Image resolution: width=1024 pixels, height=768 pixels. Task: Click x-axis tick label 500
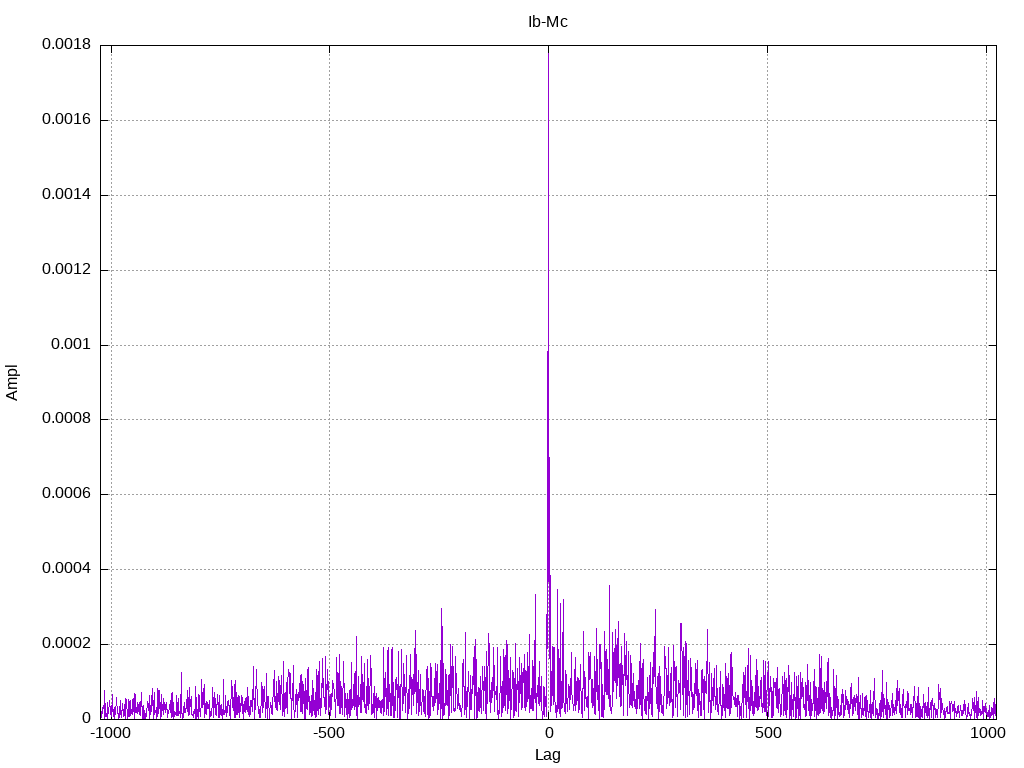(768, 733)
